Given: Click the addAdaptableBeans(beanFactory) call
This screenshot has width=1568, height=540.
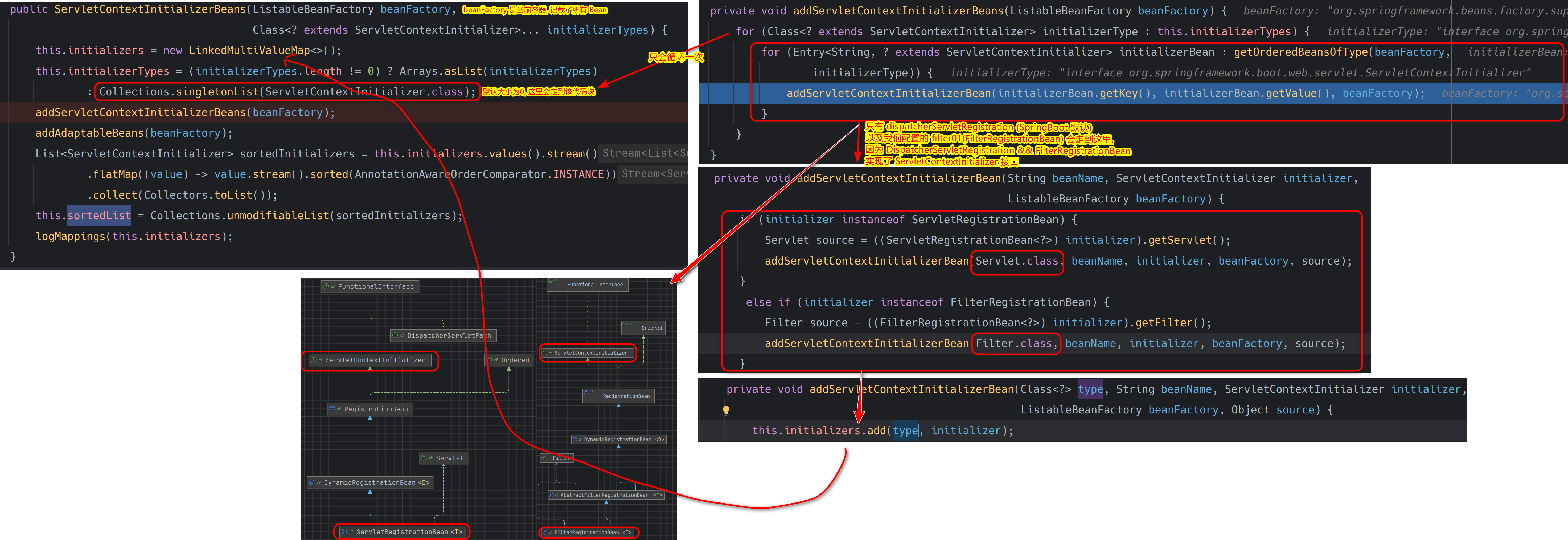Looking at the screenshot, I should pyautogui.click(x=134, y=133).
